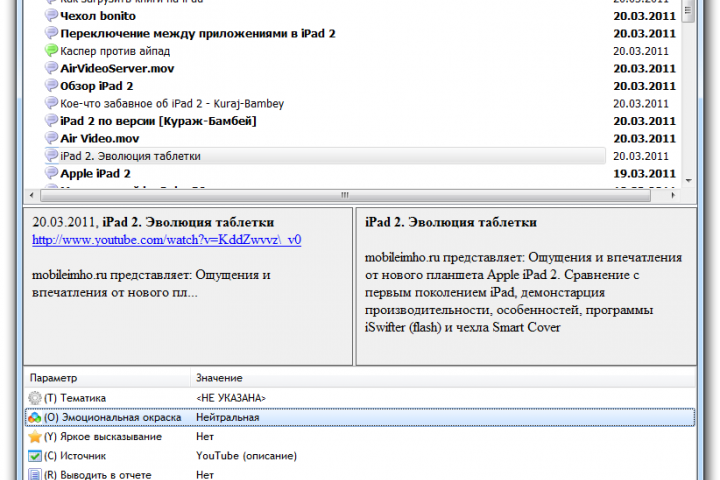Image resolution: width=720 pixels, height=480 pixels.
Task: Click bubble icon next to Обзор iPad 2
Action: [51, 85]
